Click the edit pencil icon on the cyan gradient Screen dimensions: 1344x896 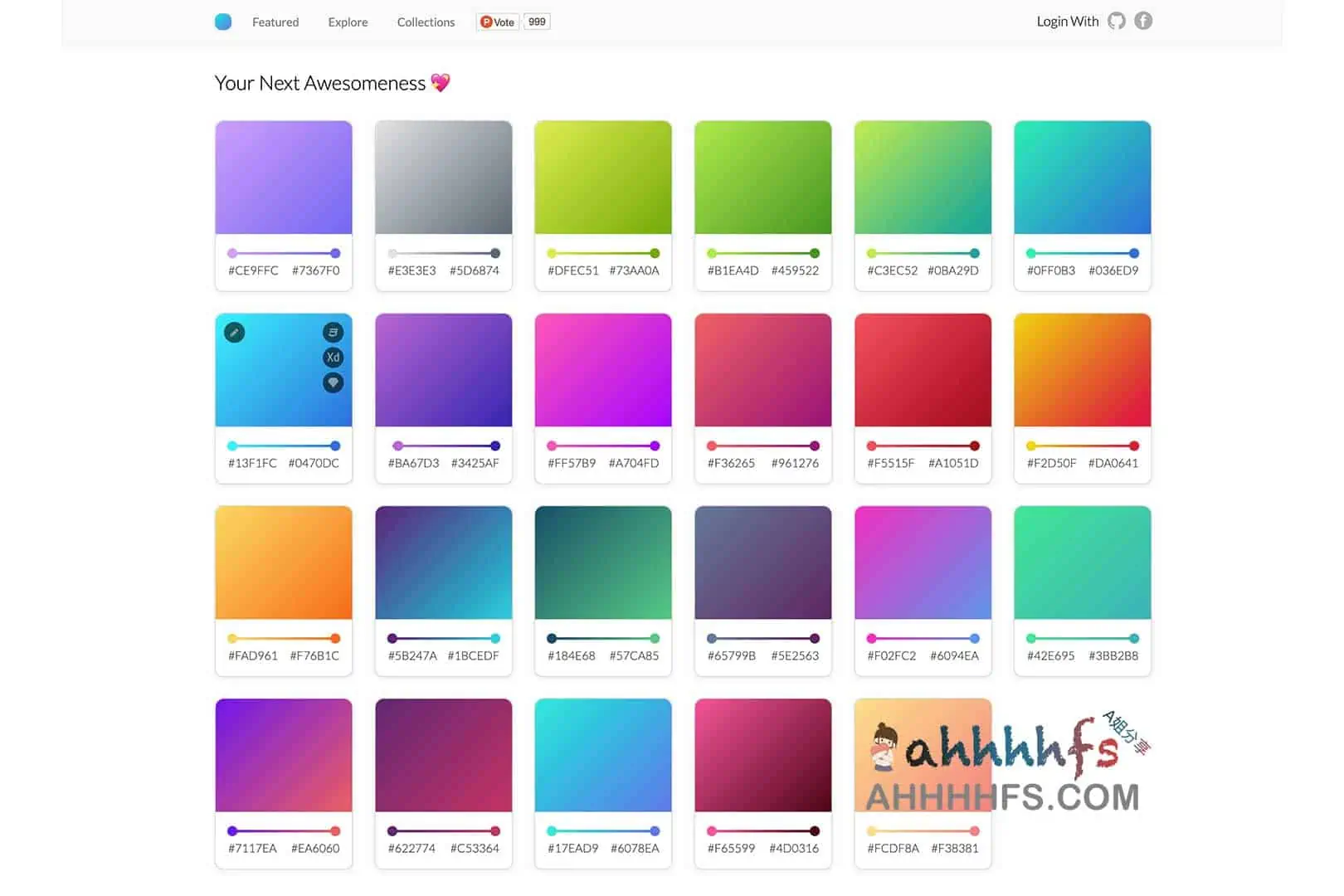click(x=235, y=333)
